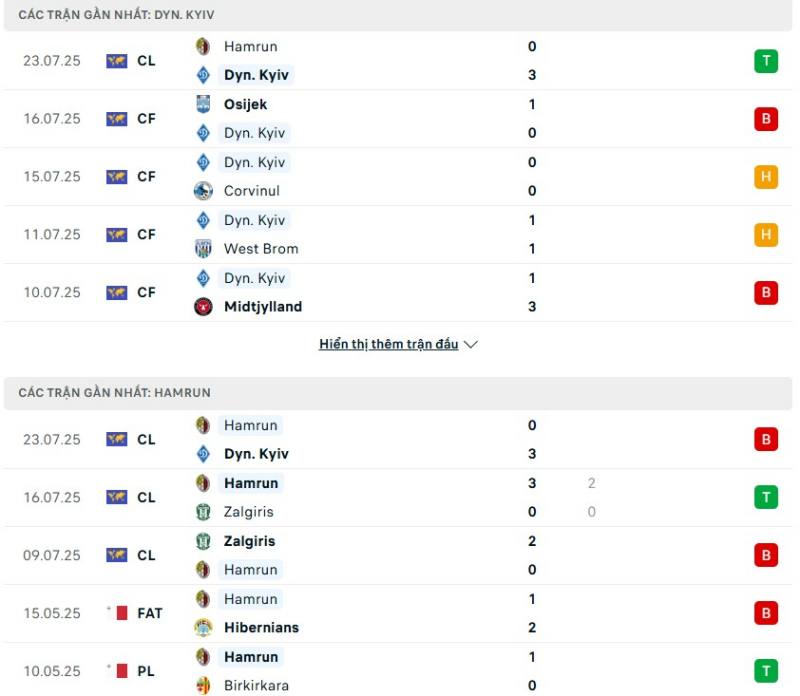Click the red B badge for Osijek match
The width and height of the screenshot is (800, 696).
coord(766,119)
